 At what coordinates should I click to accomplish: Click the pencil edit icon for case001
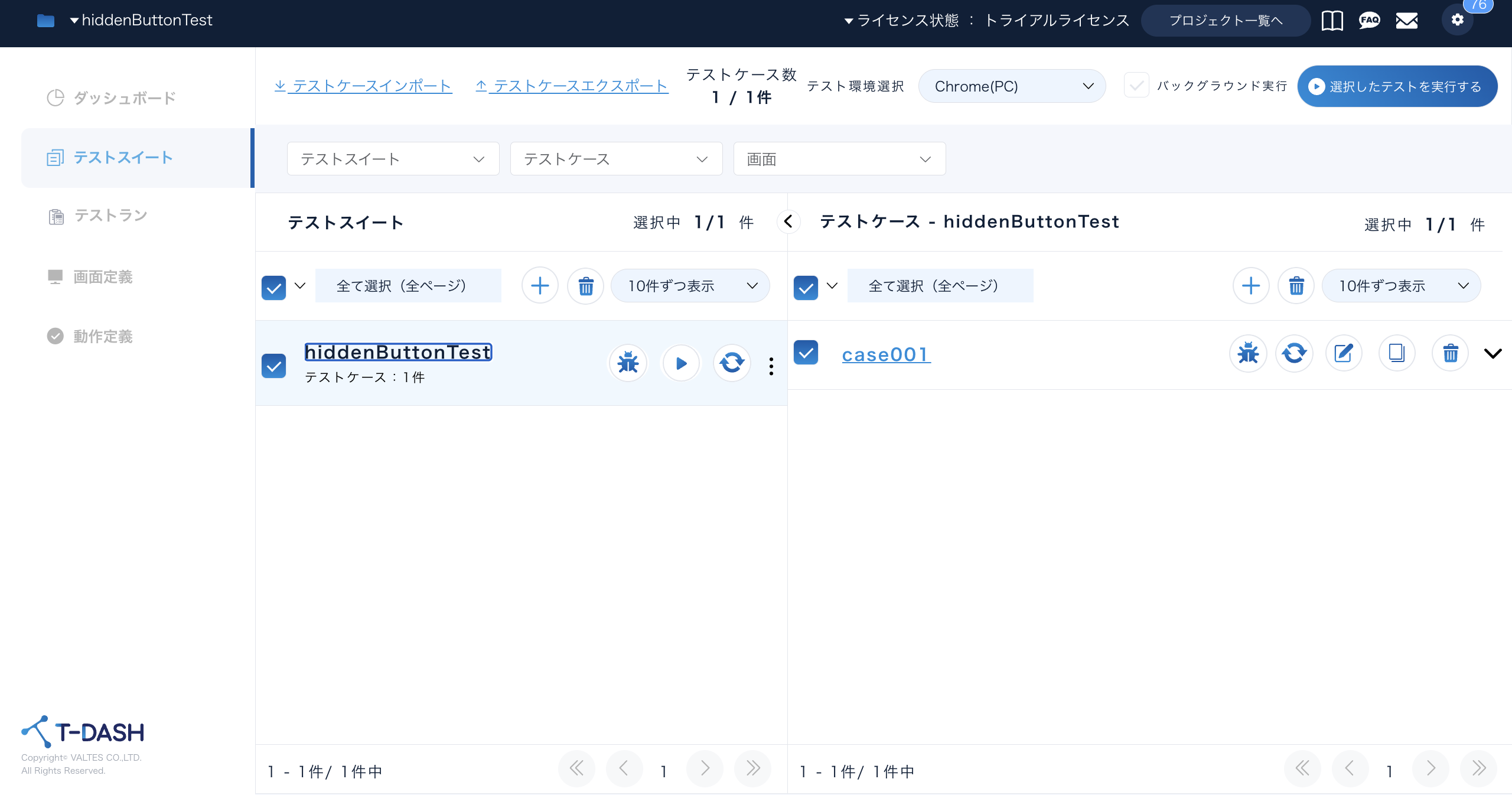coord(1344,353)
